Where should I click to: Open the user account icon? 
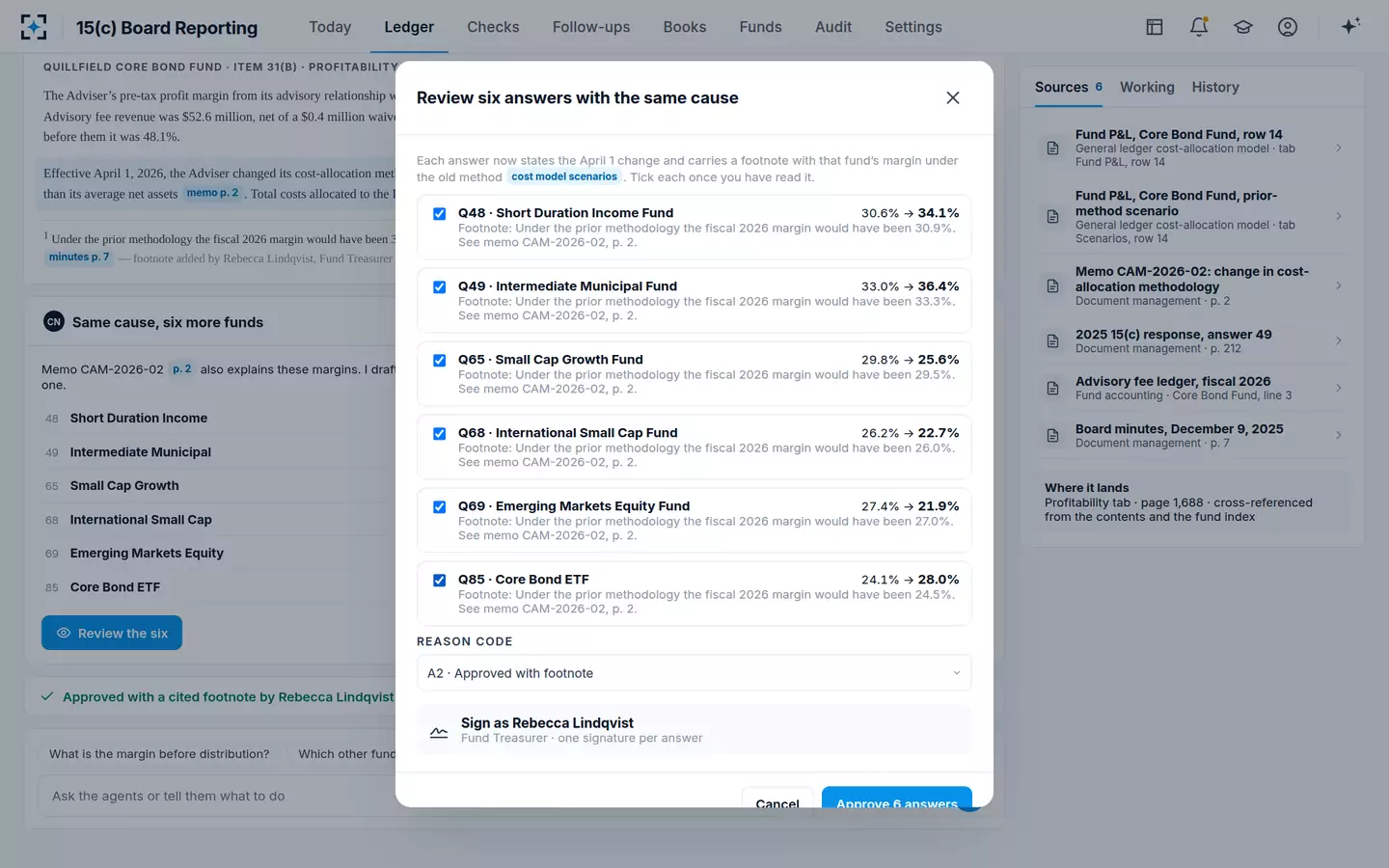[1288, 27]
